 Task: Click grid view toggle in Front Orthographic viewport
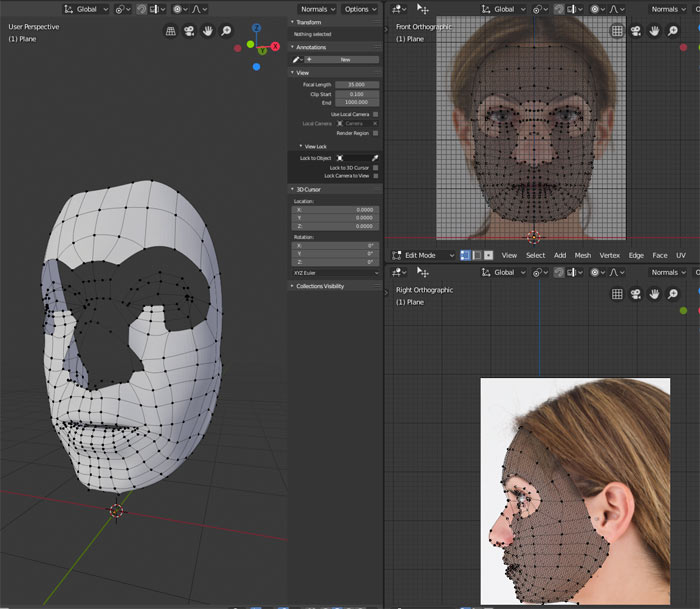click(x=617, y=31)
